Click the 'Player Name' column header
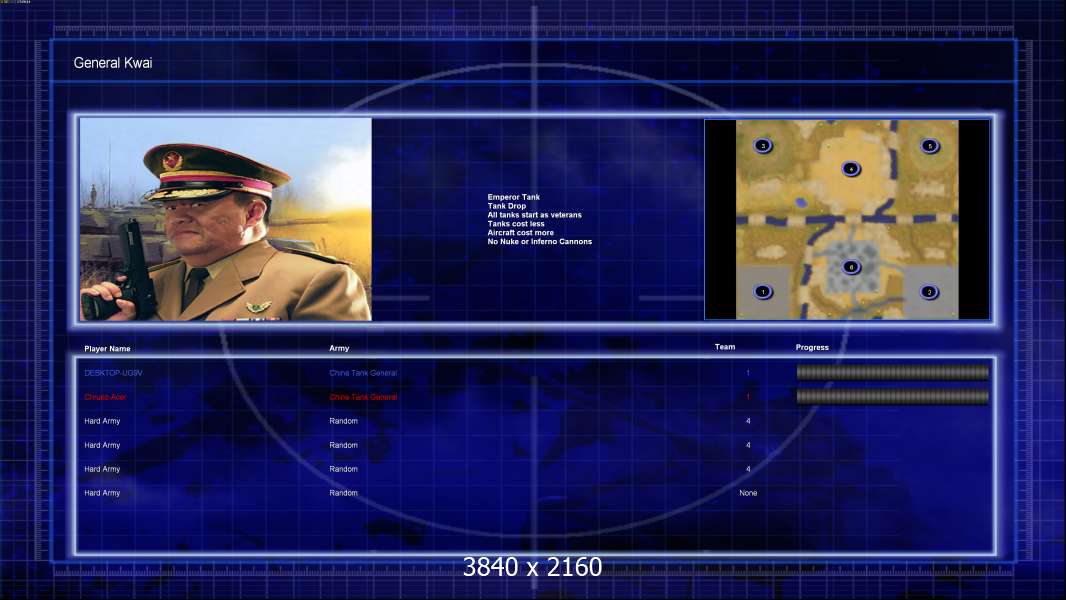Viewport: 1066px width, 600px height. pyautogui.click(x=107, y=349)
